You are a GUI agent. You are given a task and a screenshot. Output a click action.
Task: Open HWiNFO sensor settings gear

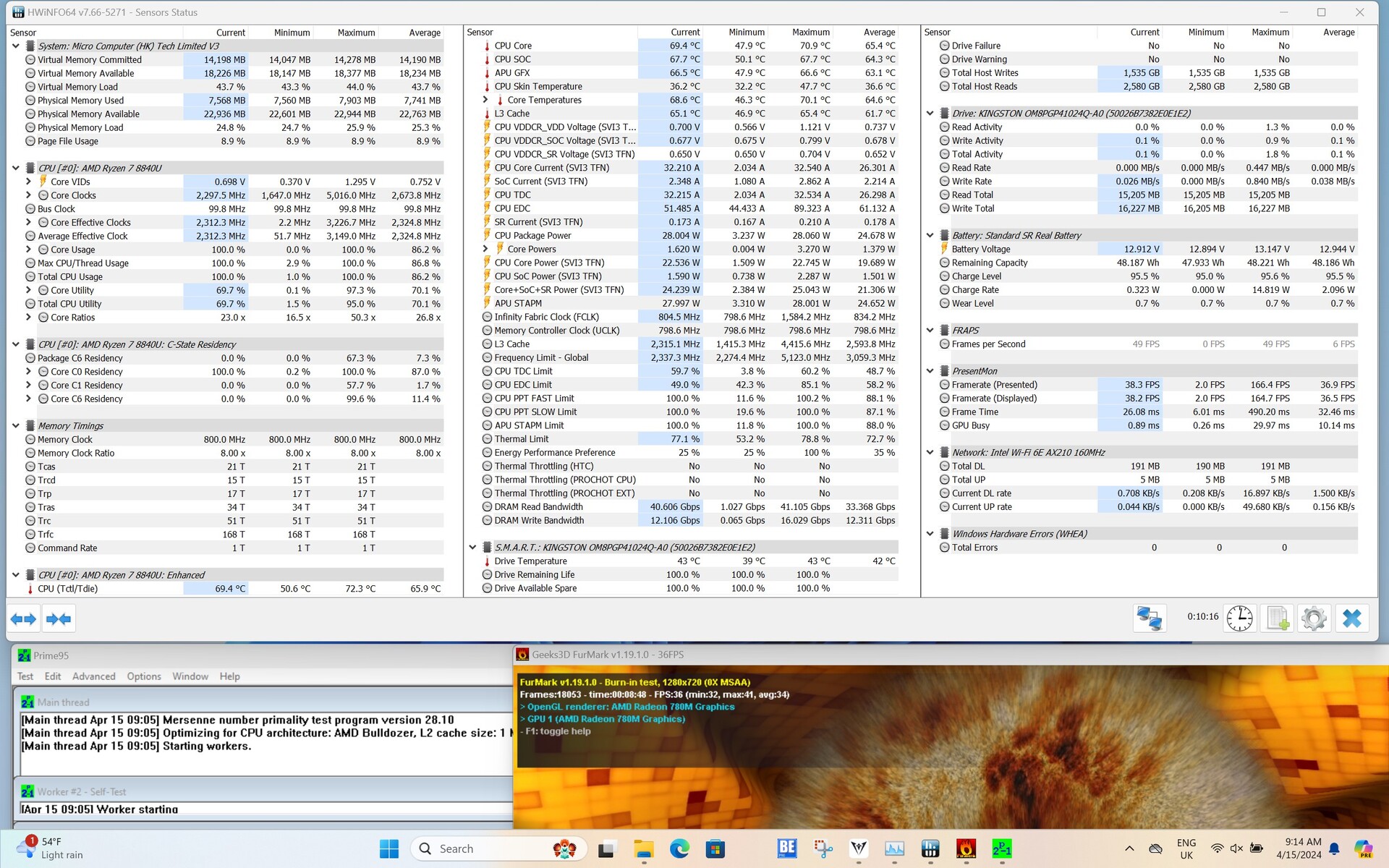[x=1314, y=618]
